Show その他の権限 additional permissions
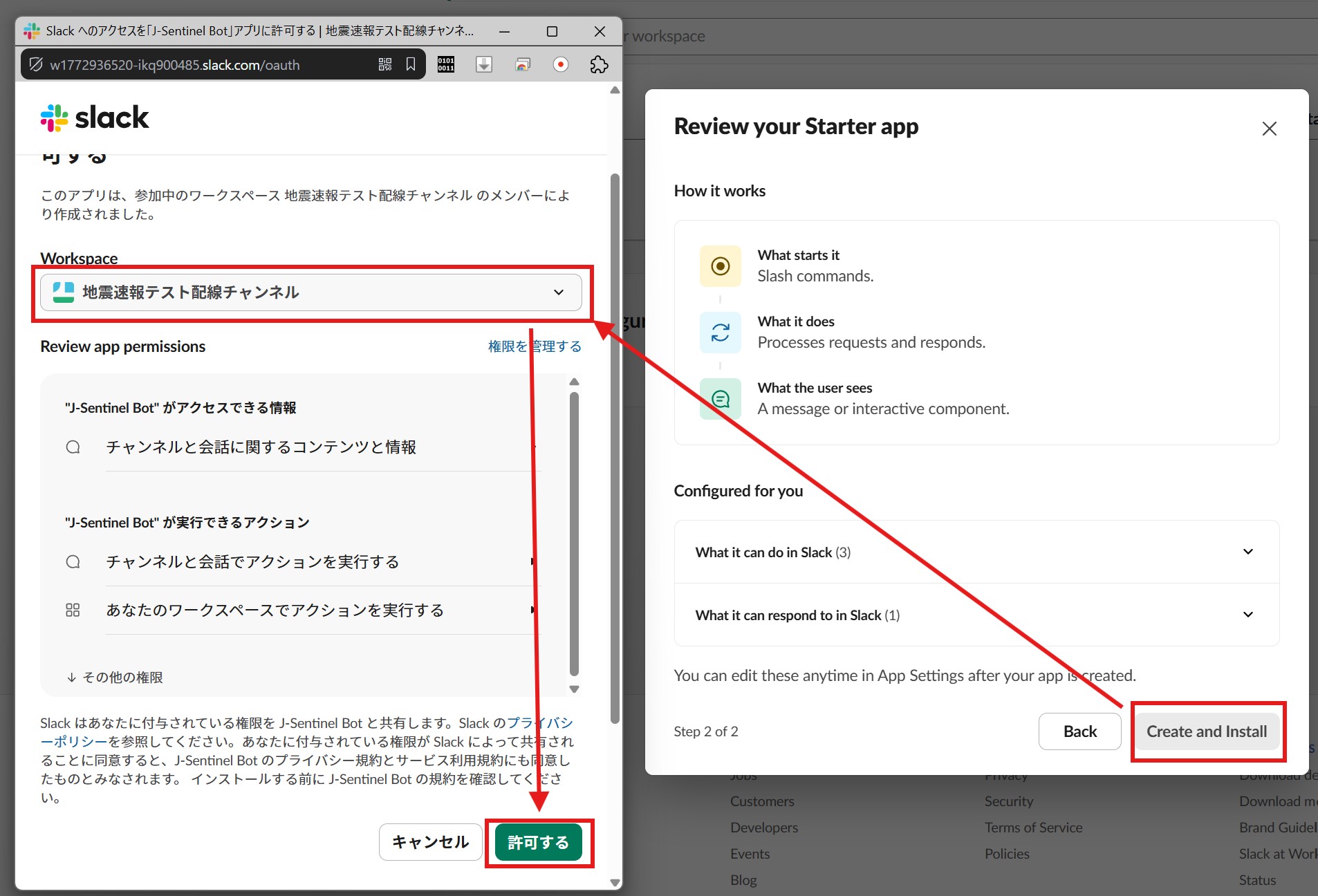The image size is (1318, 896). click(x=115, y=678)
